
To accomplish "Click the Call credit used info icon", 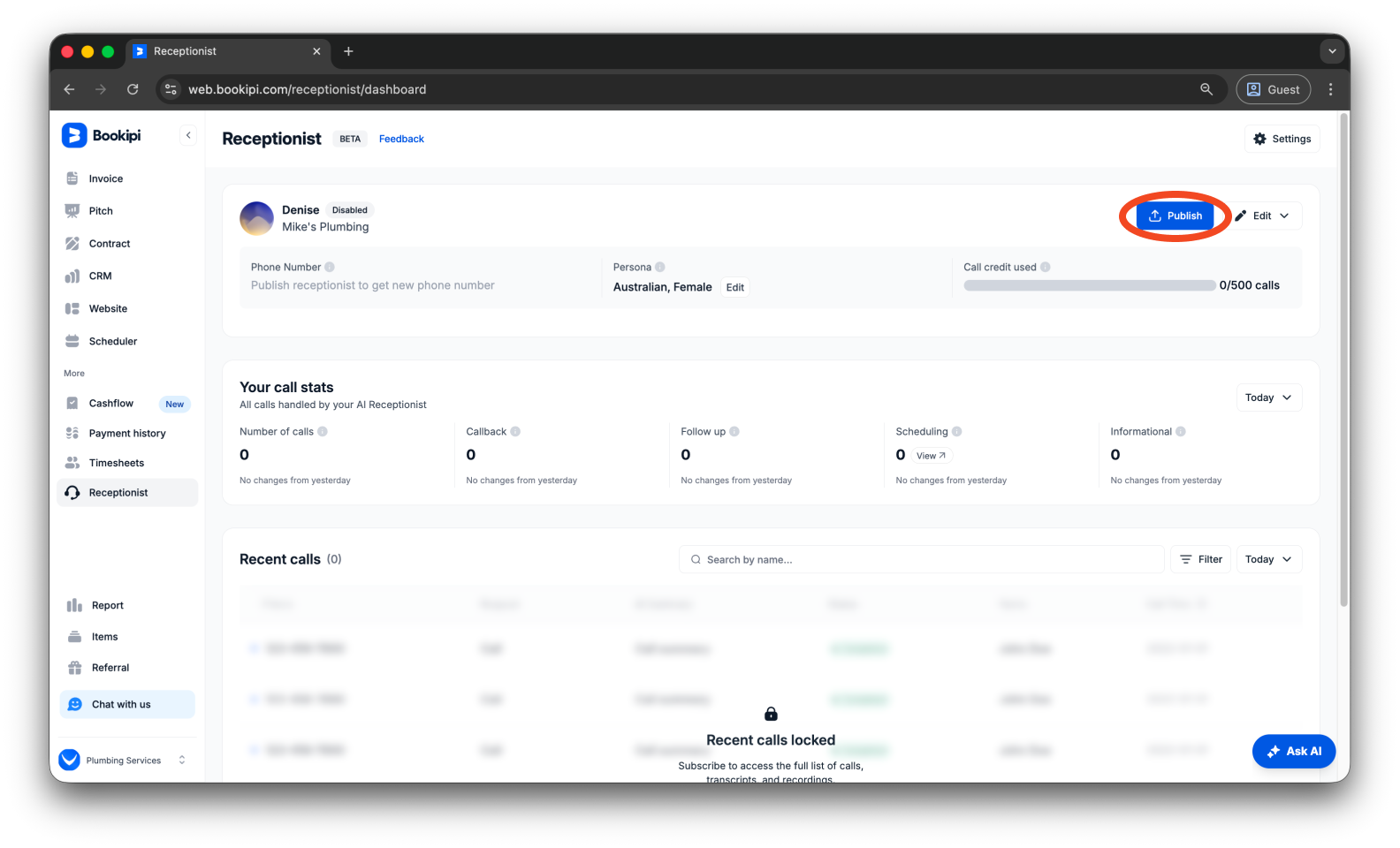I will [x=1046, y=267].
